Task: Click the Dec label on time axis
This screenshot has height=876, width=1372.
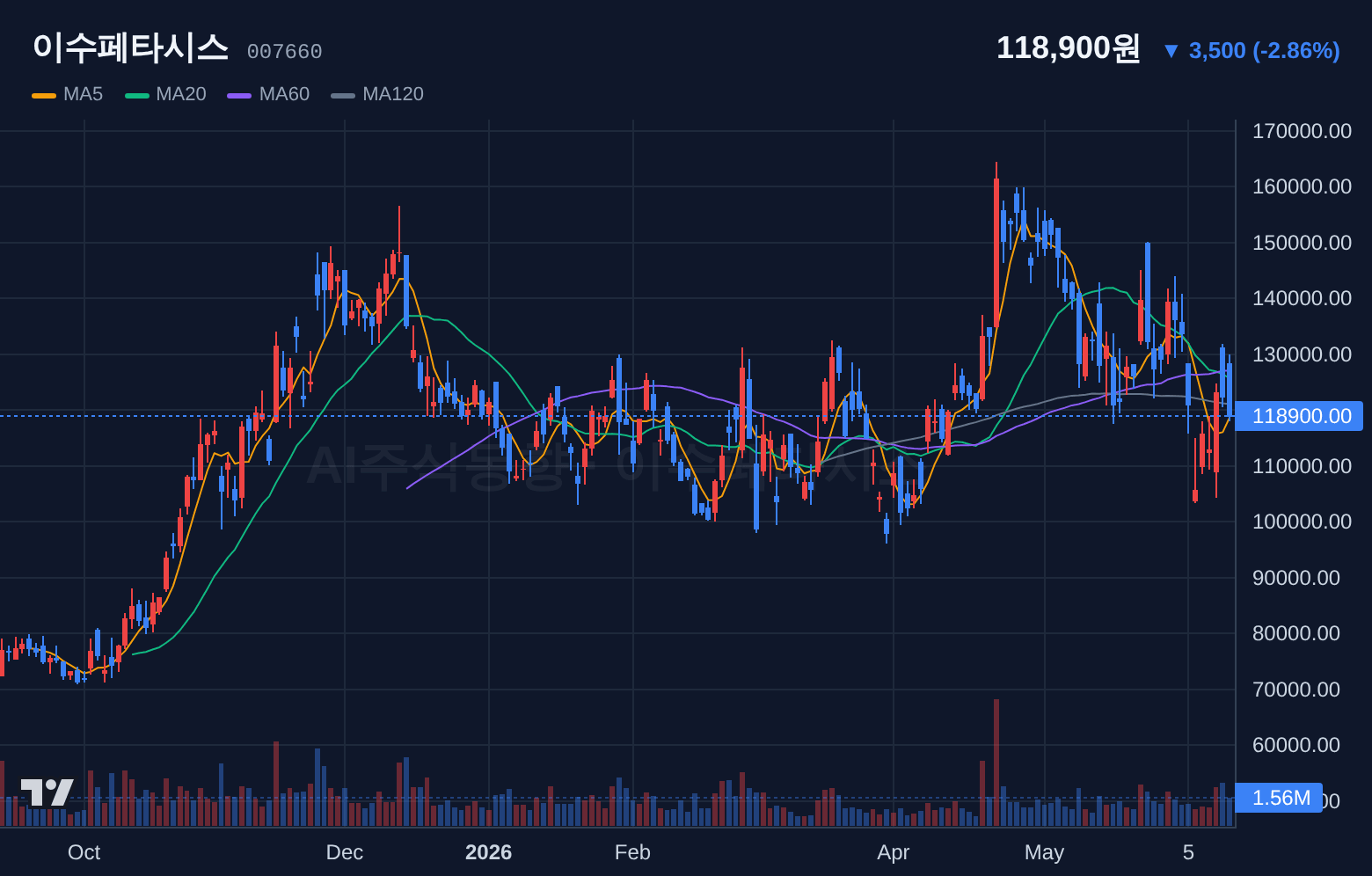Action: (344, 852)
